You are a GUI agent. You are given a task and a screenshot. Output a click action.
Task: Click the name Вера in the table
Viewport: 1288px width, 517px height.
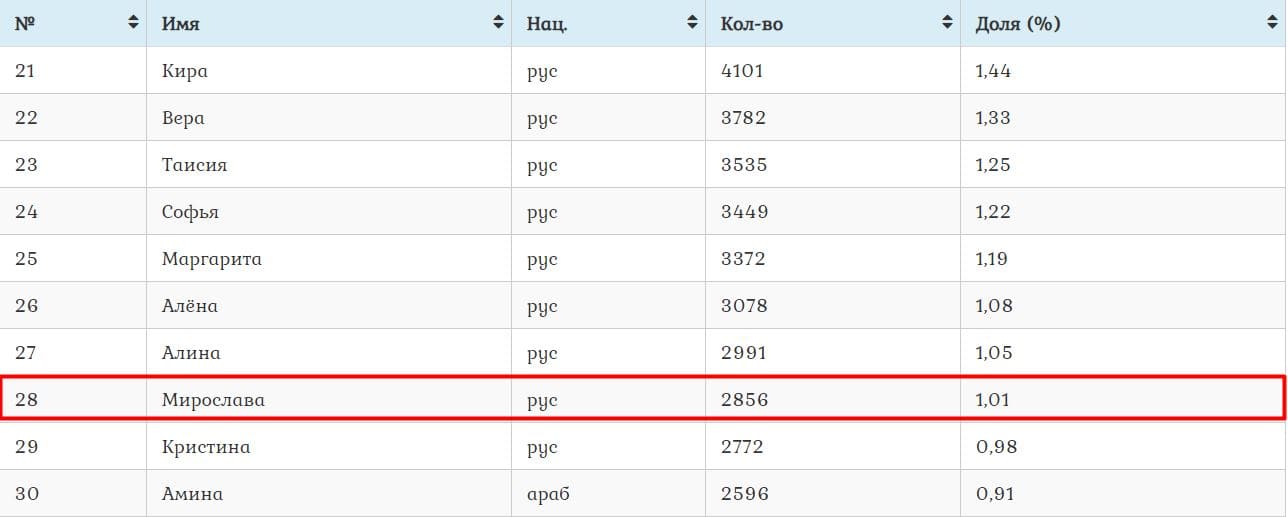point(183,118)
